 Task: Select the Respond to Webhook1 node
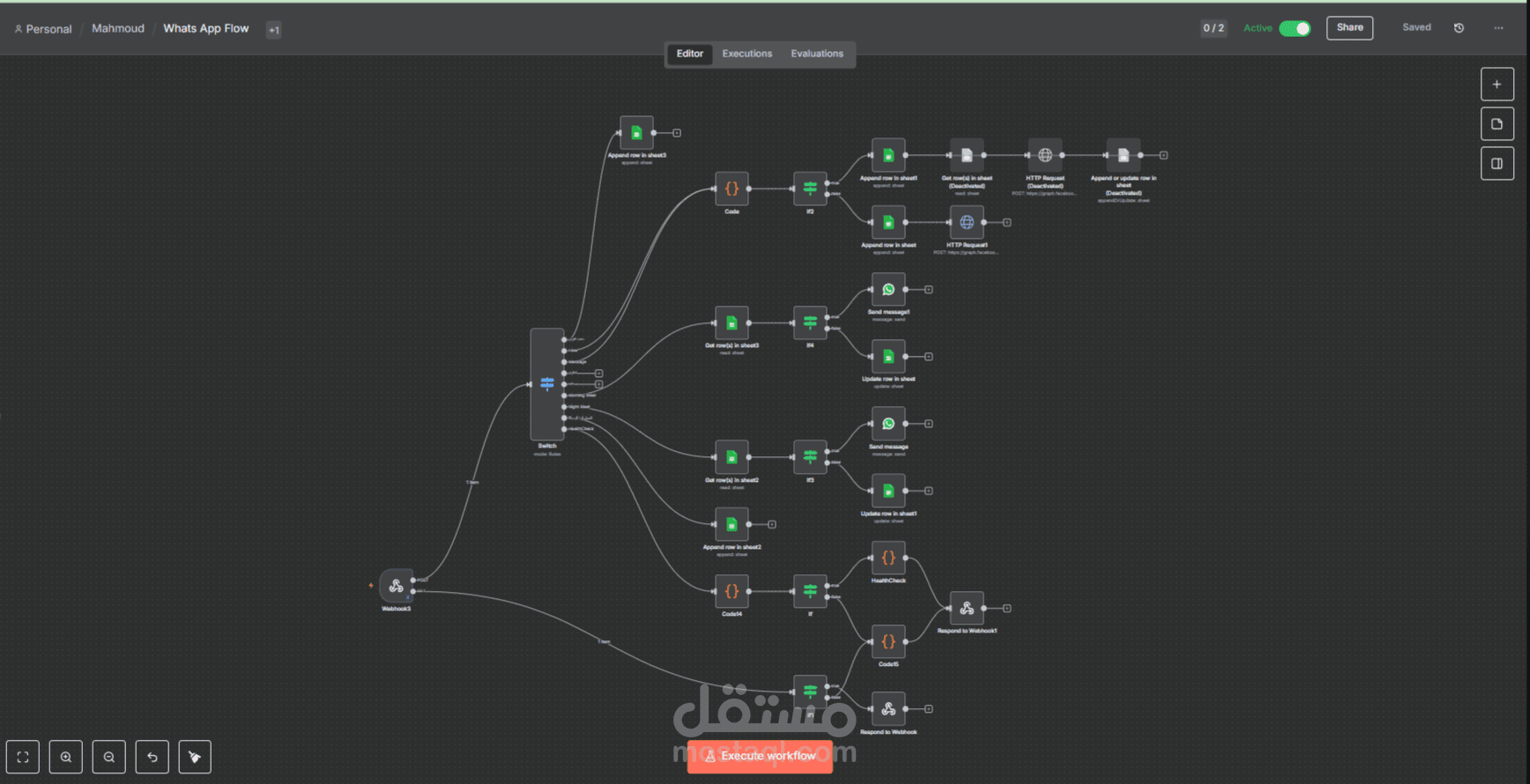pyautogui.click(x=967, y=608)
